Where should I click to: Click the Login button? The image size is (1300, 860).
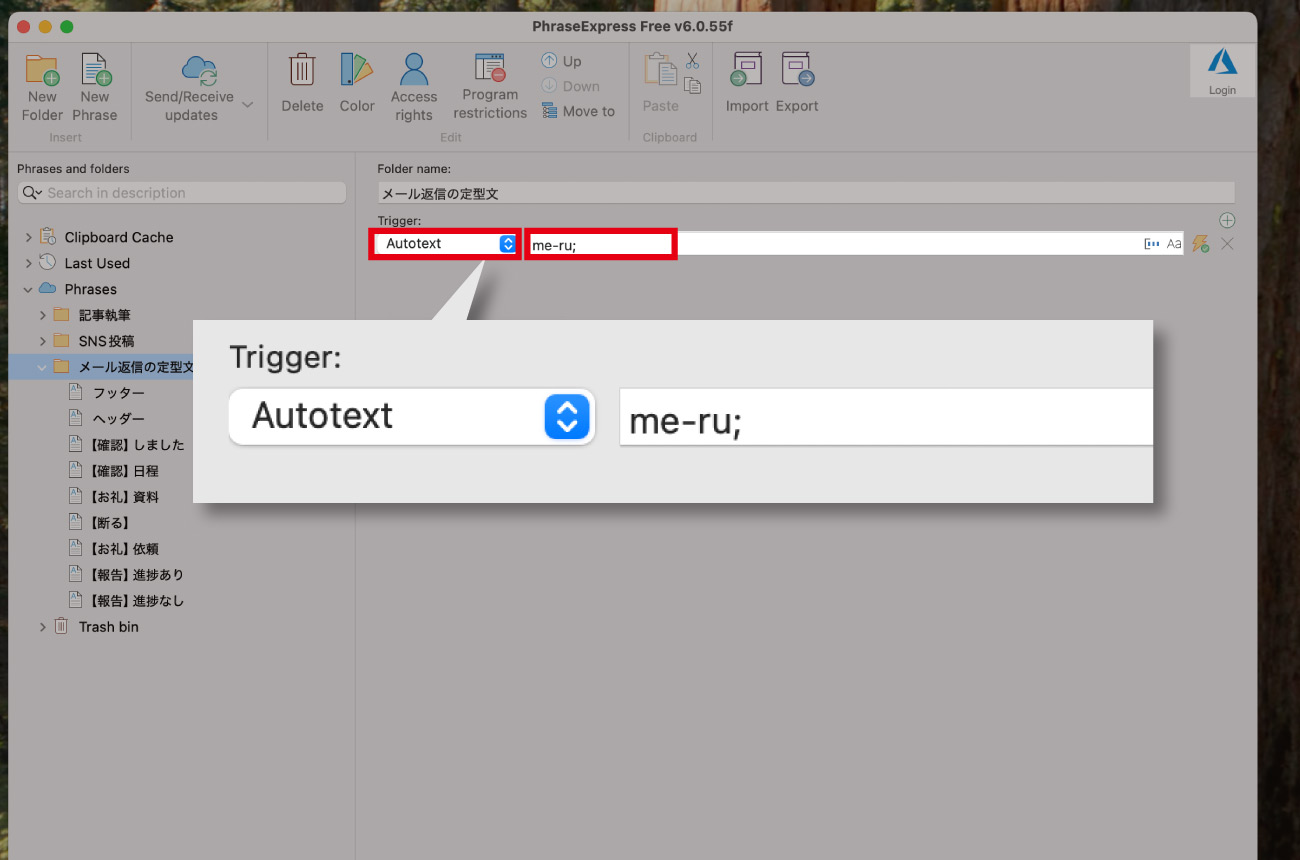pyautogui.click(x=1222, y=71)
